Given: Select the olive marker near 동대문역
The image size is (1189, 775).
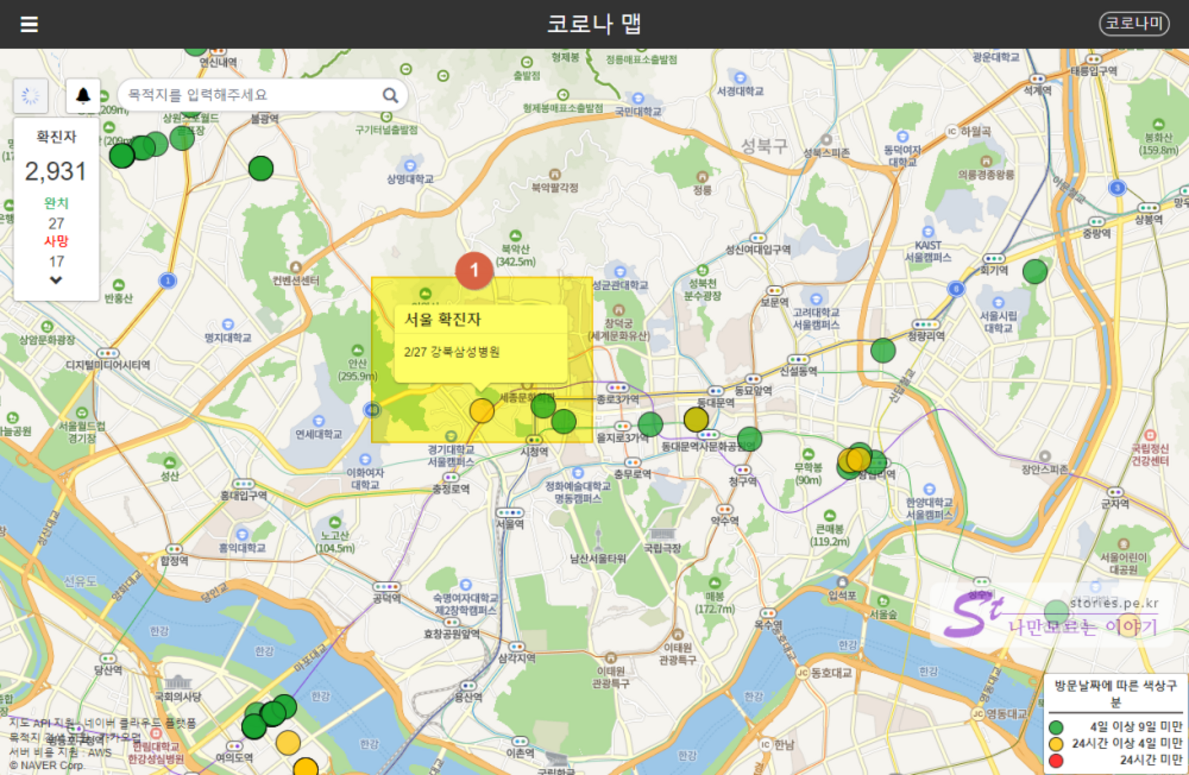Looking at the screenshot, I should click(x=696, y=419).
